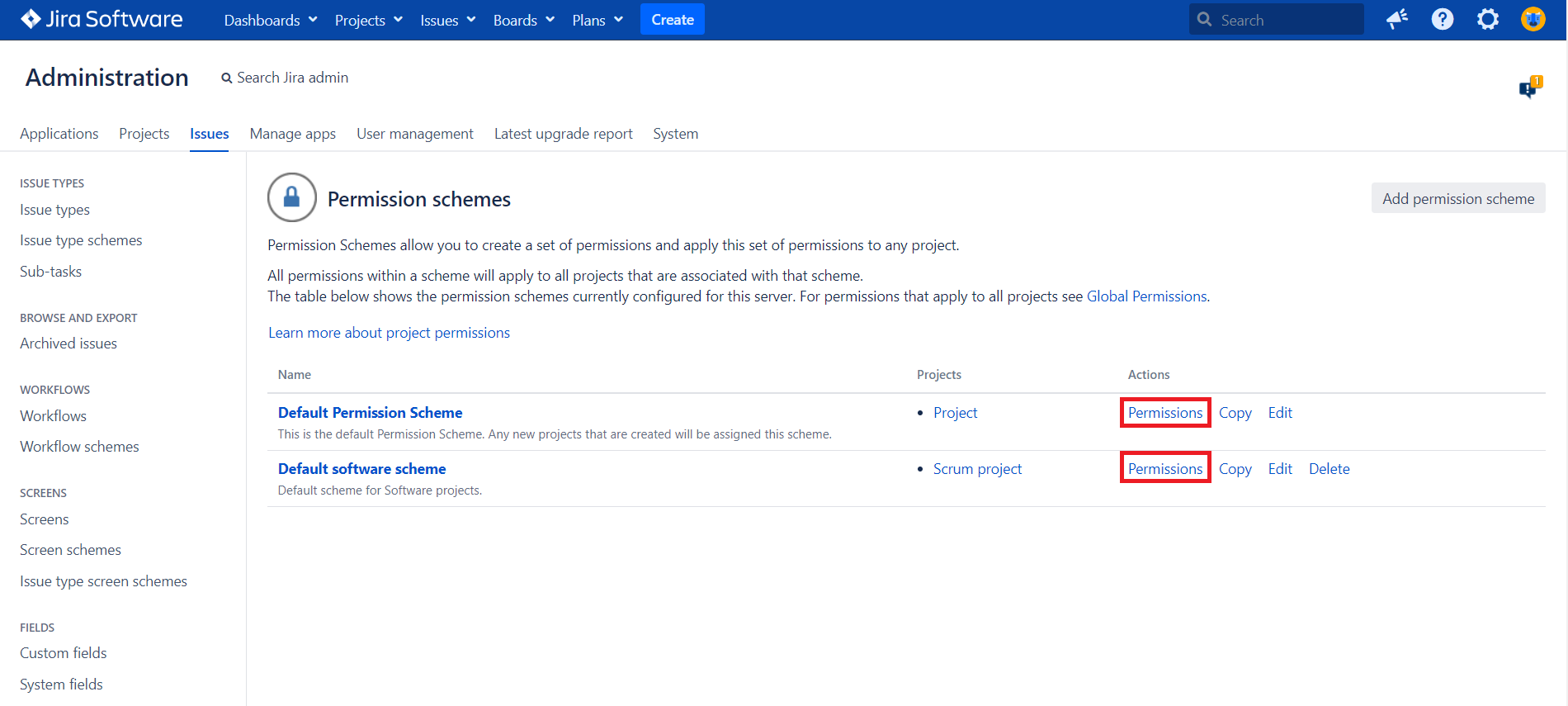This screenshot has width=1568, height=706.
Task: Click the Permission schemes lock icon
Action: 291,197
